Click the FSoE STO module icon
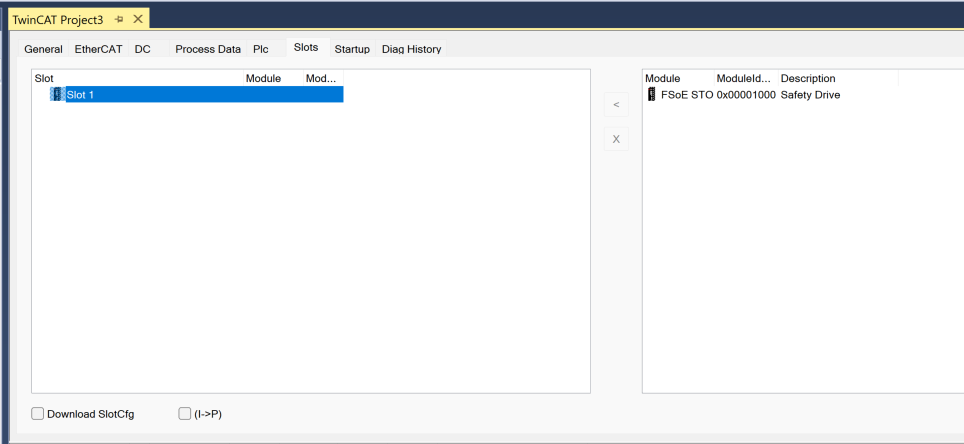 click(652, 95)
